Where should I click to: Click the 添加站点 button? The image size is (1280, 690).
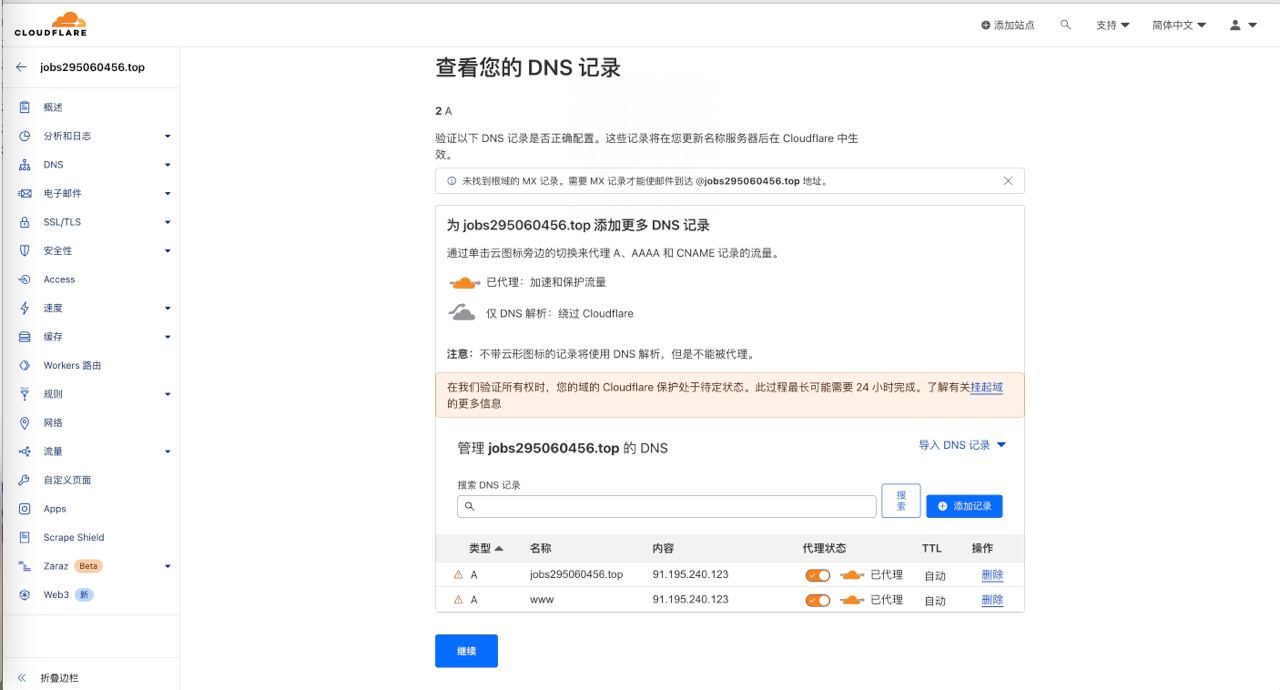pyautogui.click(x=1008, y=25)
